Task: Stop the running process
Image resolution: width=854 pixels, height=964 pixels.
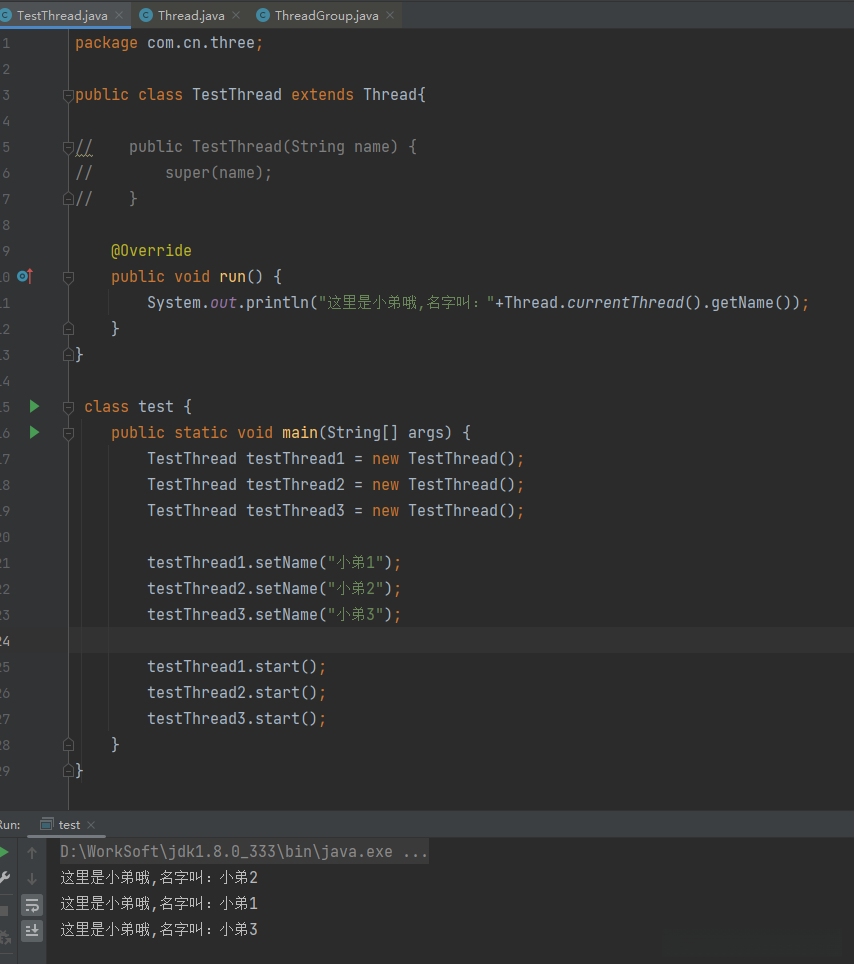Action: point(4,911)
